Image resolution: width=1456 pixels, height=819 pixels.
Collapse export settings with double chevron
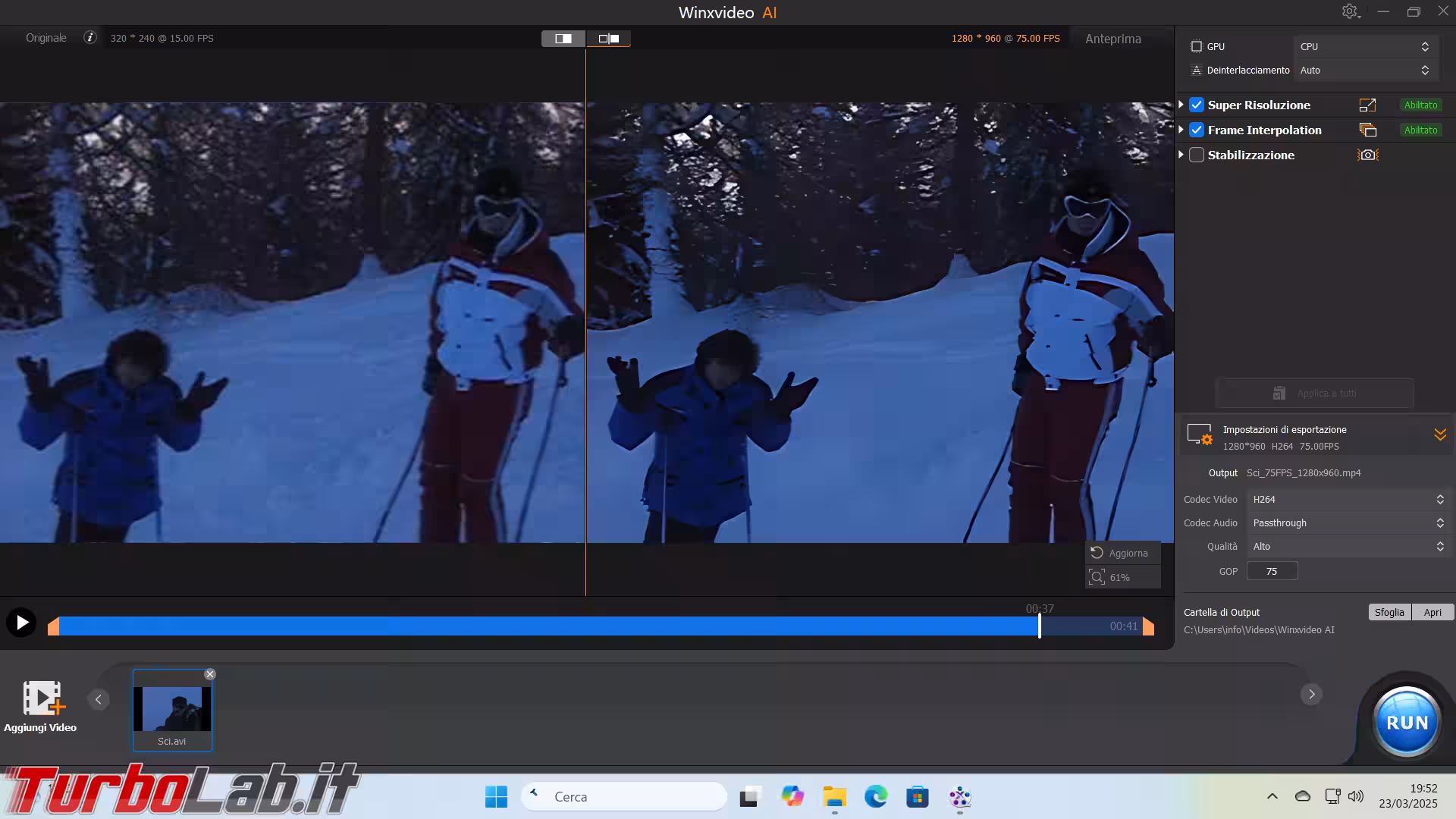click(1440, 435)
